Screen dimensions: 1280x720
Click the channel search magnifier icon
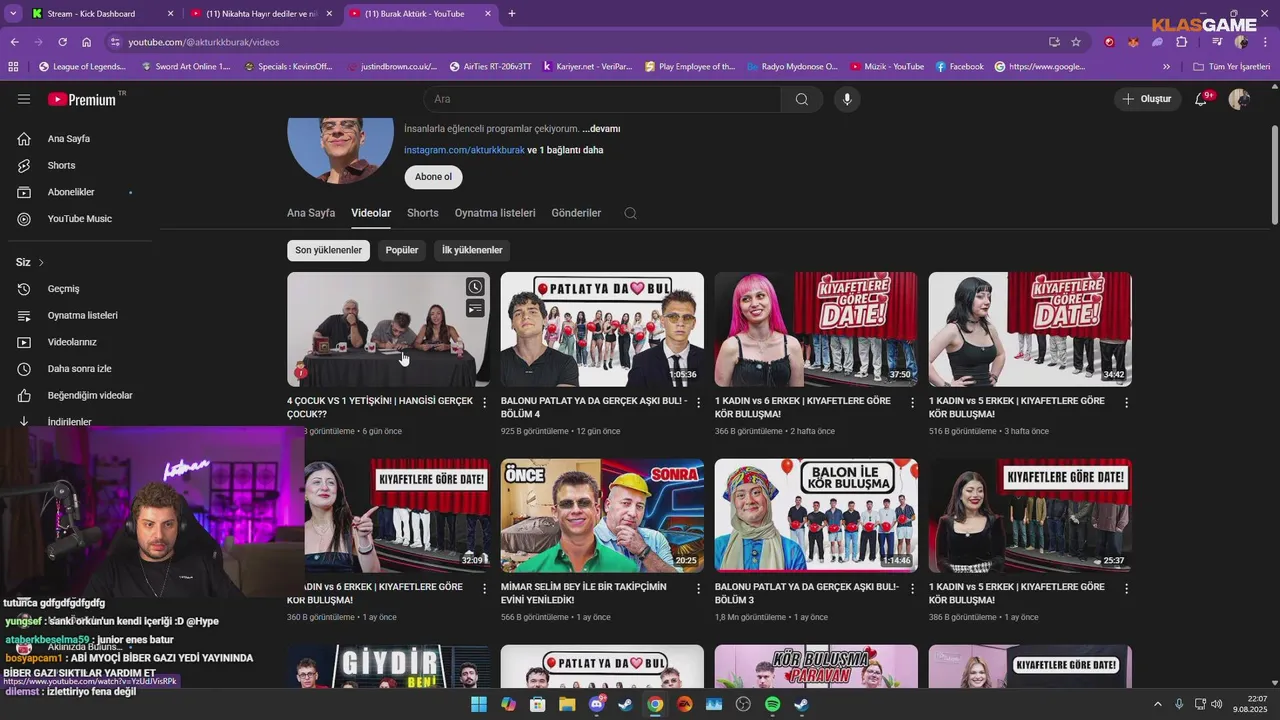pyautogui.click(x=630, y=213)
